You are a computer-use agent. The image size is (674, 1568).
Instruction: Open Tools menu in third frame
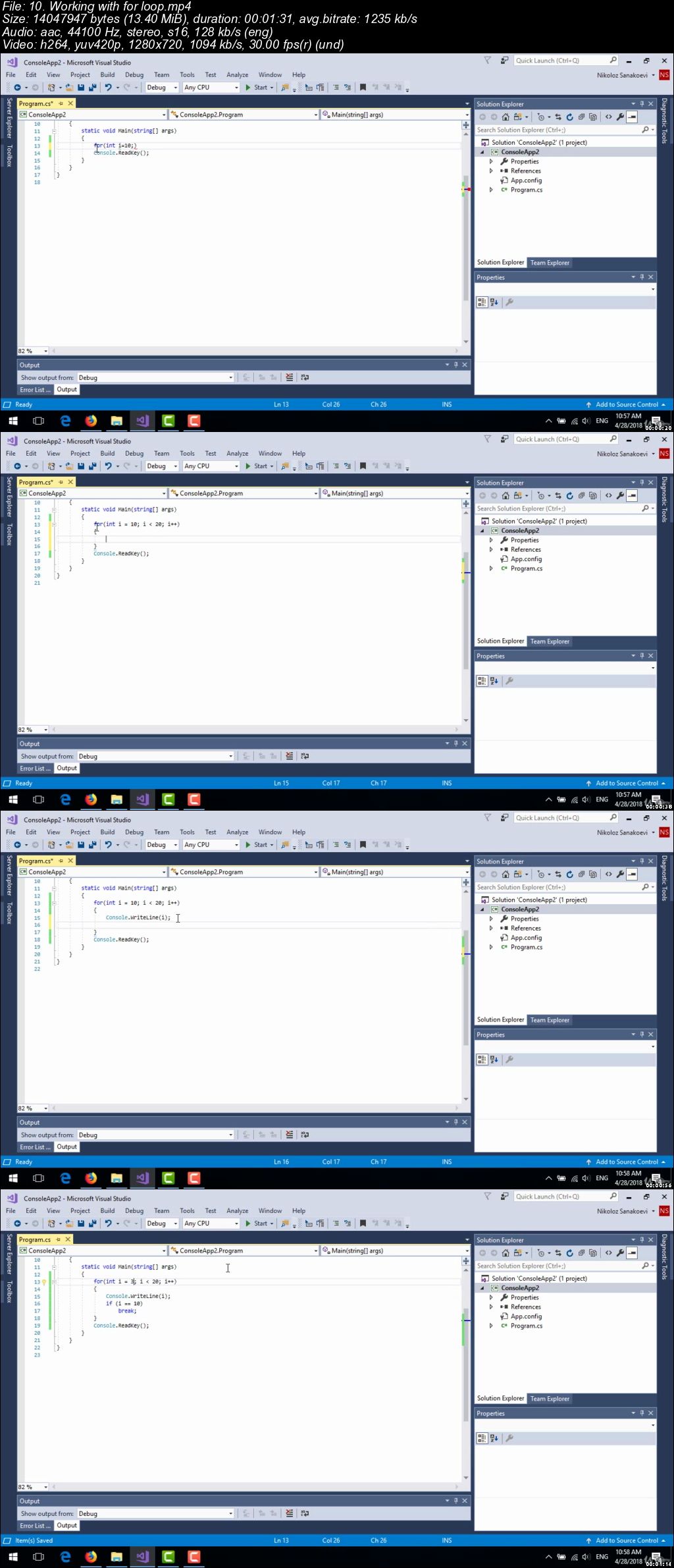point(188,832)
